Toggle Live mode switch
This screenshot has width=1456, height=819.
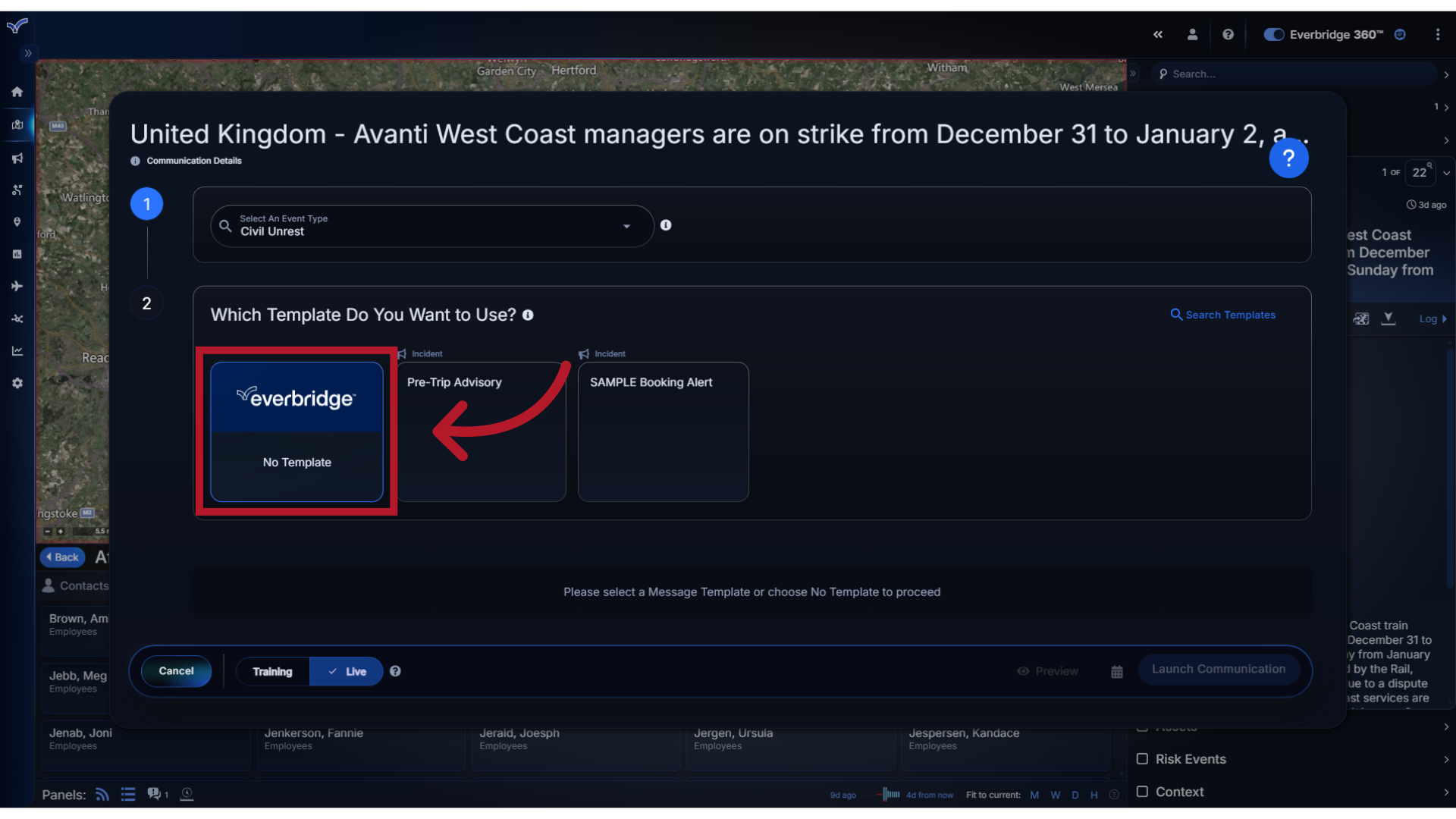[x=347, y=671]
